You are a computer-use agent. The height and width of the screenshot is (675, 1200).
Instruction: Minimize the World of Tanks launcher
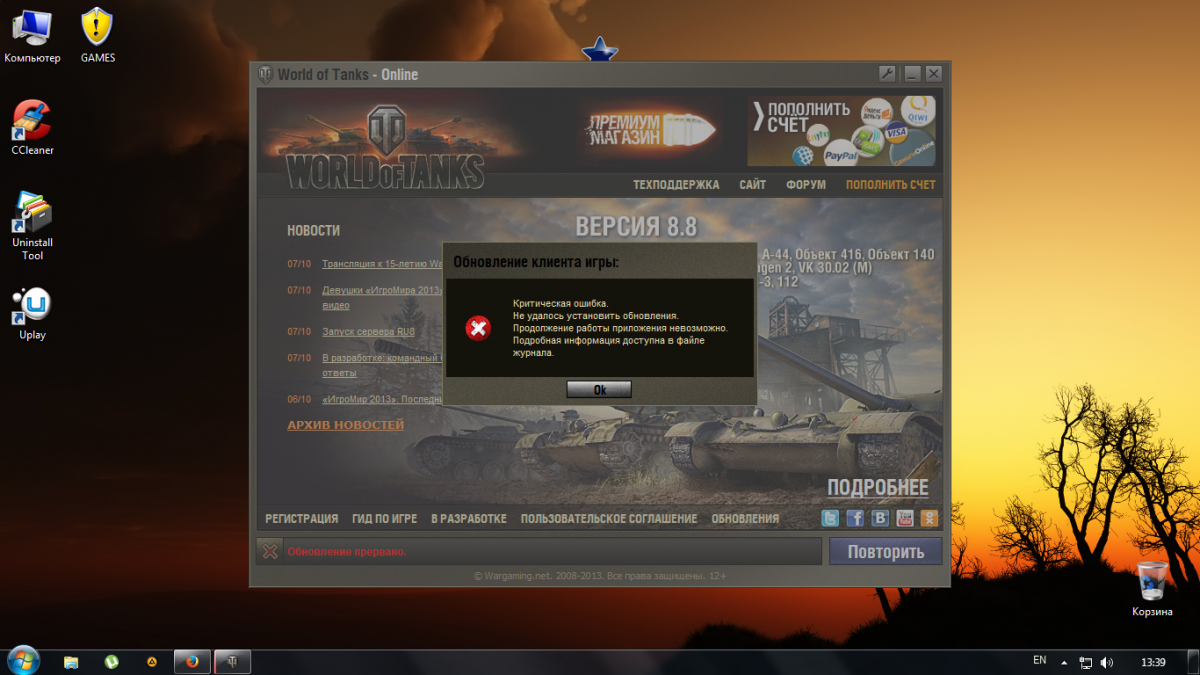click(x=911, y=74)
